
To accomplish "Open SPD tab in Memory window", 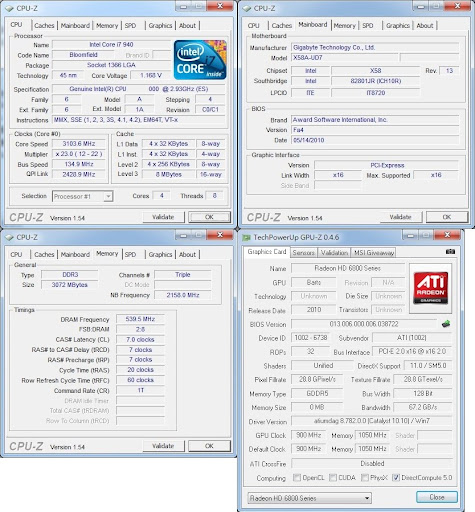I will click(x=130, y=255).
